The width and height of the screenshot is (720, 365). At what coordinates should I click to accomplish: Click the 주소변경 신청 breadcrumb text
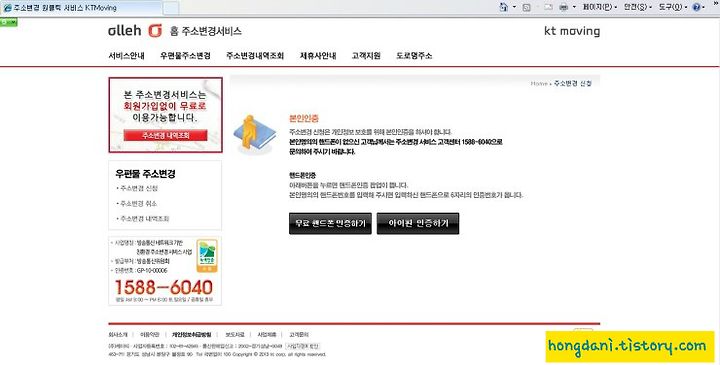point(573,84)
